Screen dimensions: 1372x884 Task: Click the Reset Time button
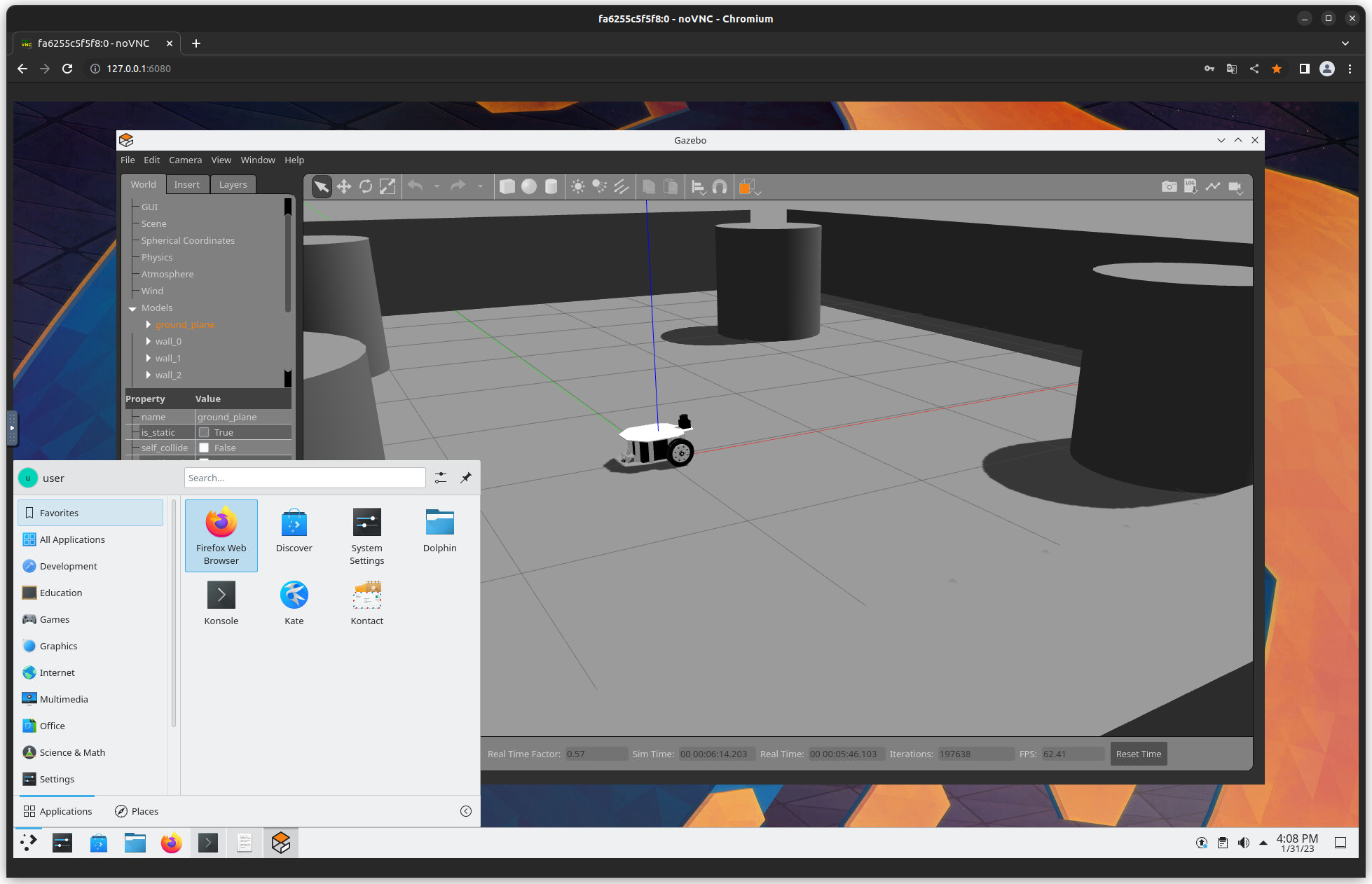(1138, 754)
